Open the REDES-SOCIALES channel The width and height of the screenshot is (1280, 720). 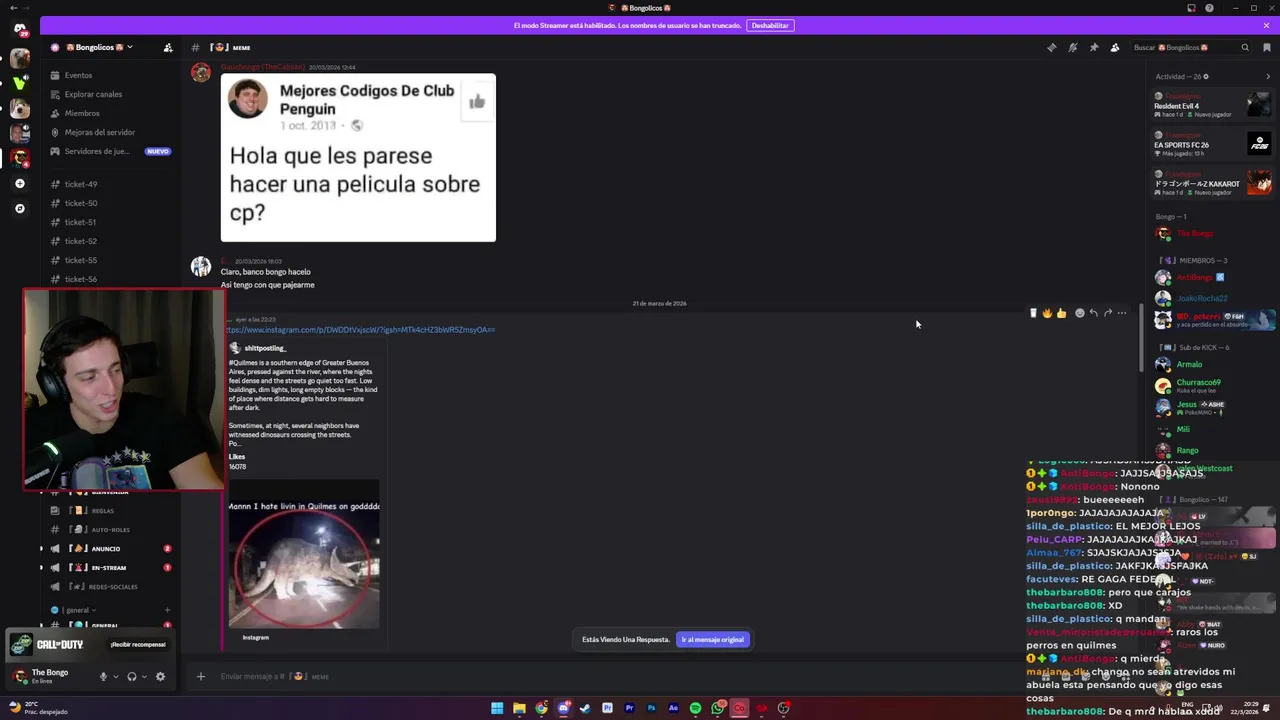pos(112,586)
